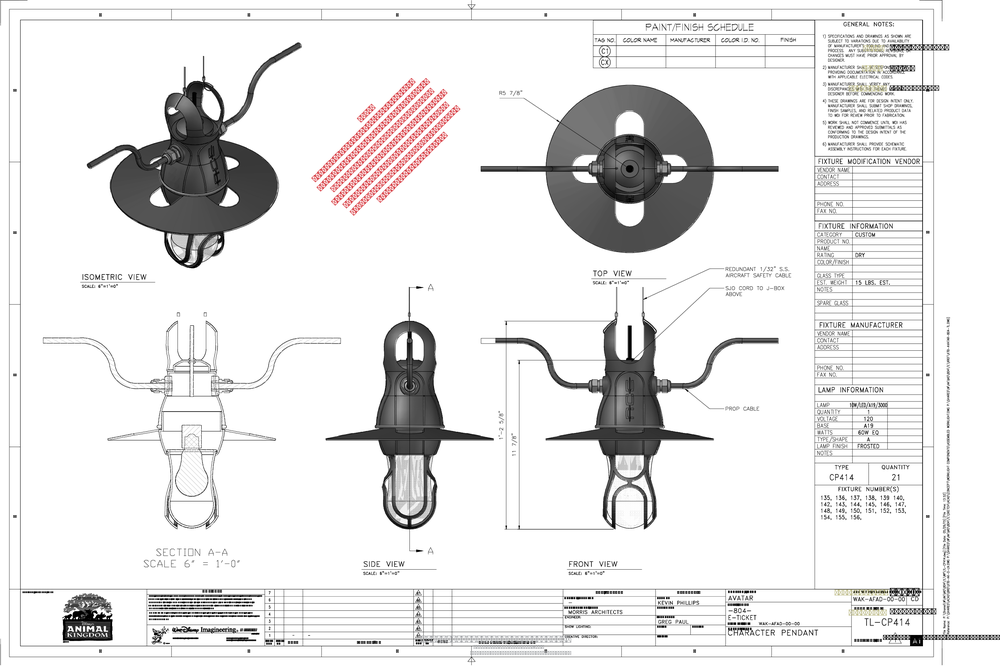The height and width of the screenshot is (666, 1000).
Task: Select the CX tag circle
Action: (x=605, y=63)
